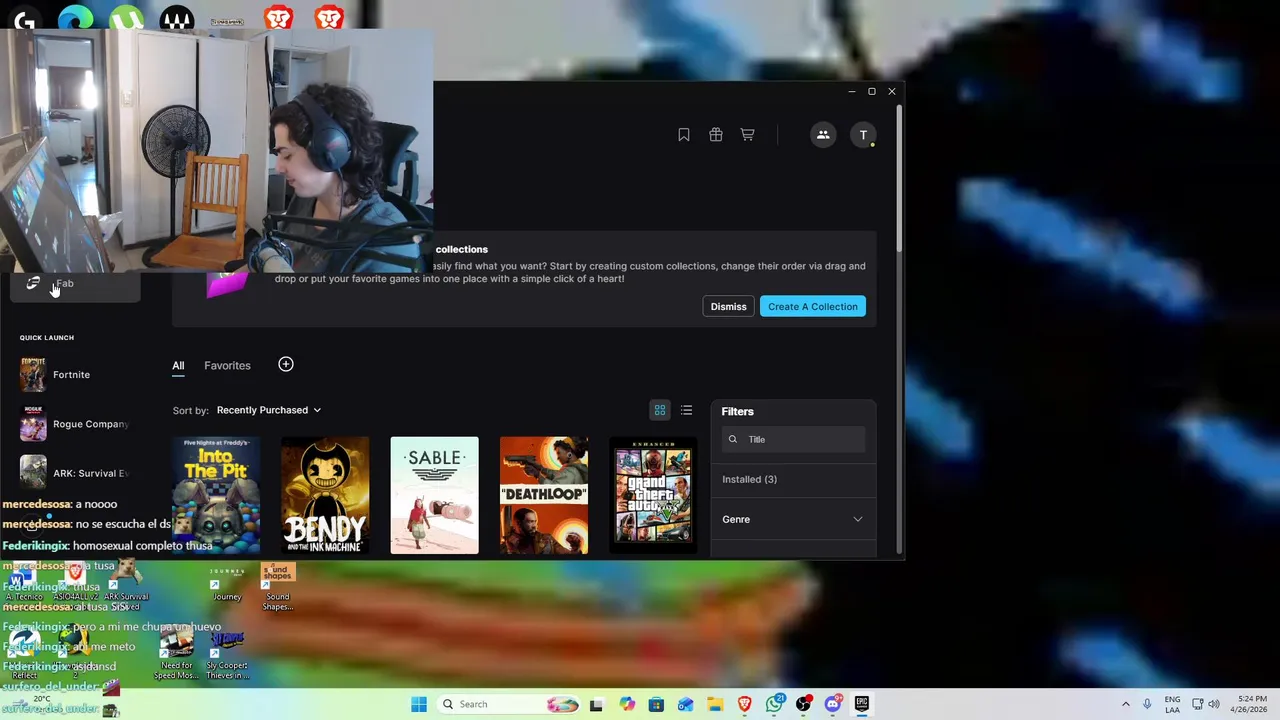
Task: Open the shopping cart icon
Action: coord(747,135)
